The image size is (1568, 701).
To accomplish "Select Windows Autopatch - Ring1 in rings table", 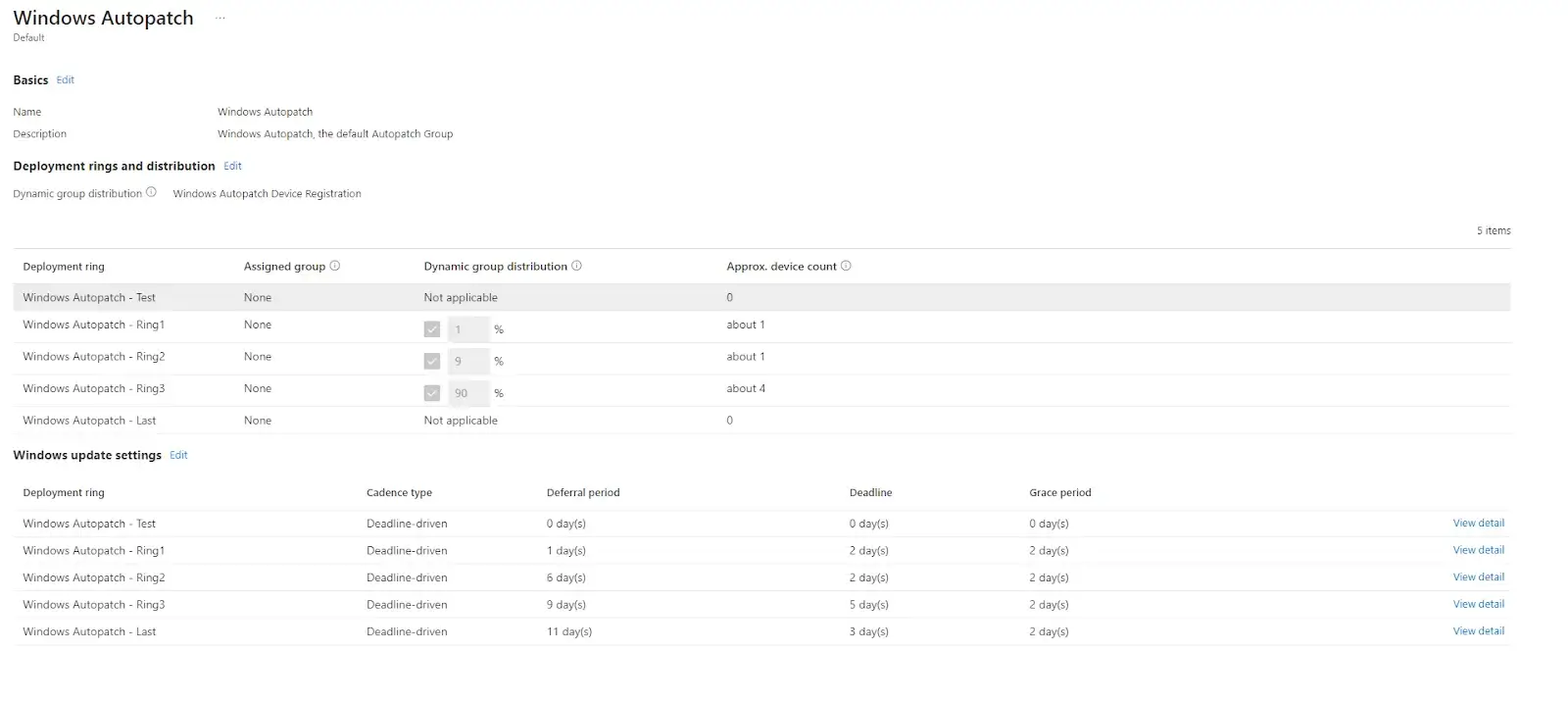I will click(761, 326).
